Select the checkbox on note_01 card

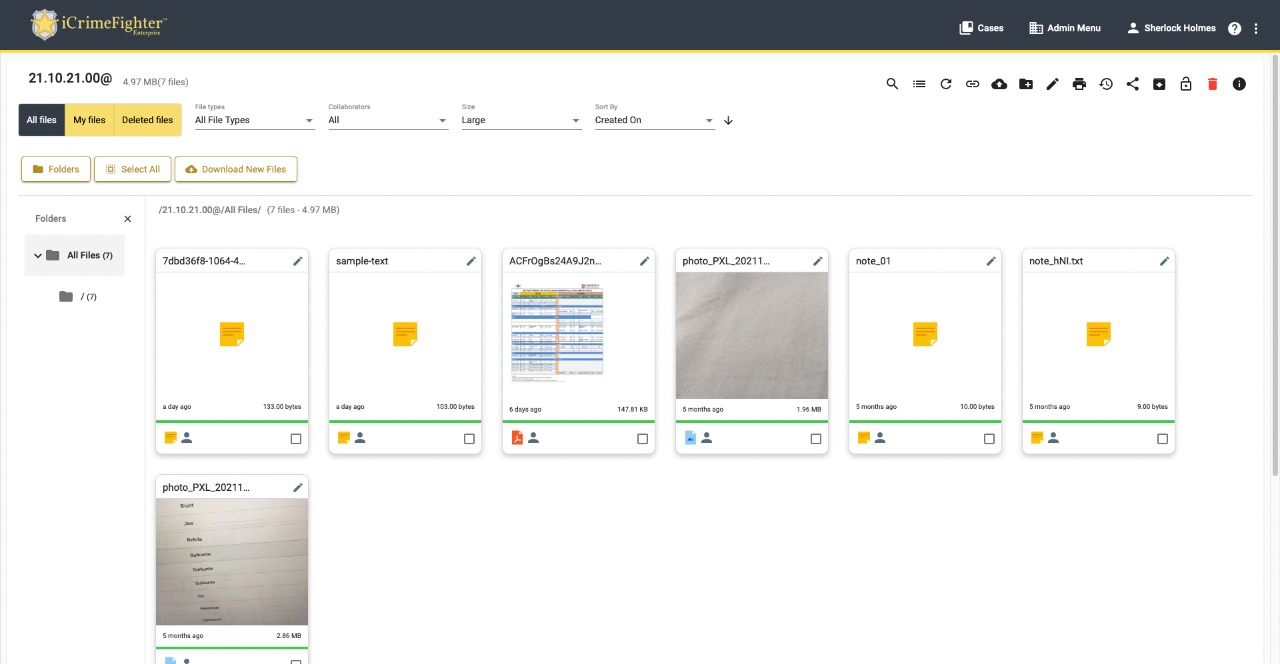(x=989, y=439)
